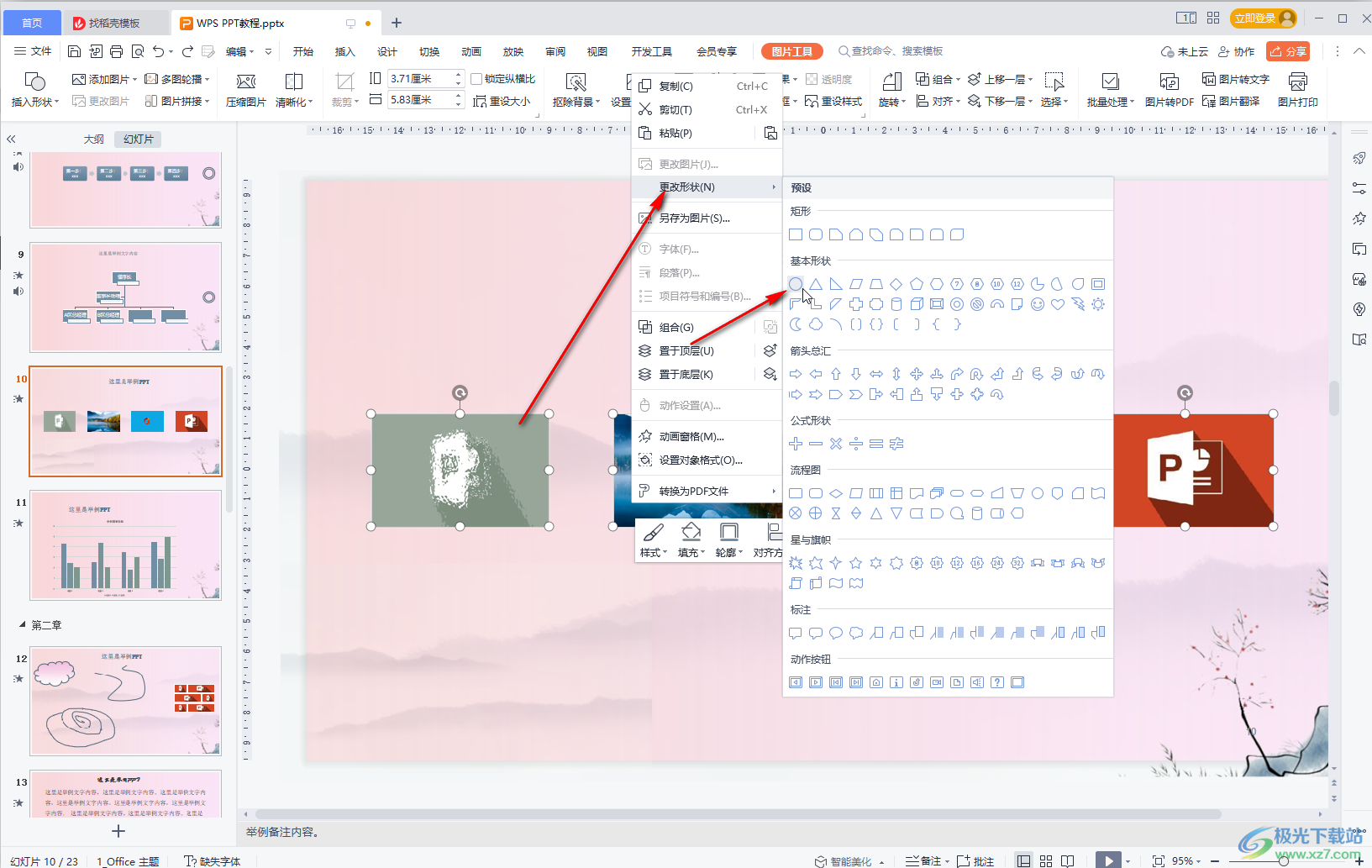The height and width of the screenshot is (868, 1372).
Task: Click the horizontal scrollbar below the slide
Action: coord(738,813)
